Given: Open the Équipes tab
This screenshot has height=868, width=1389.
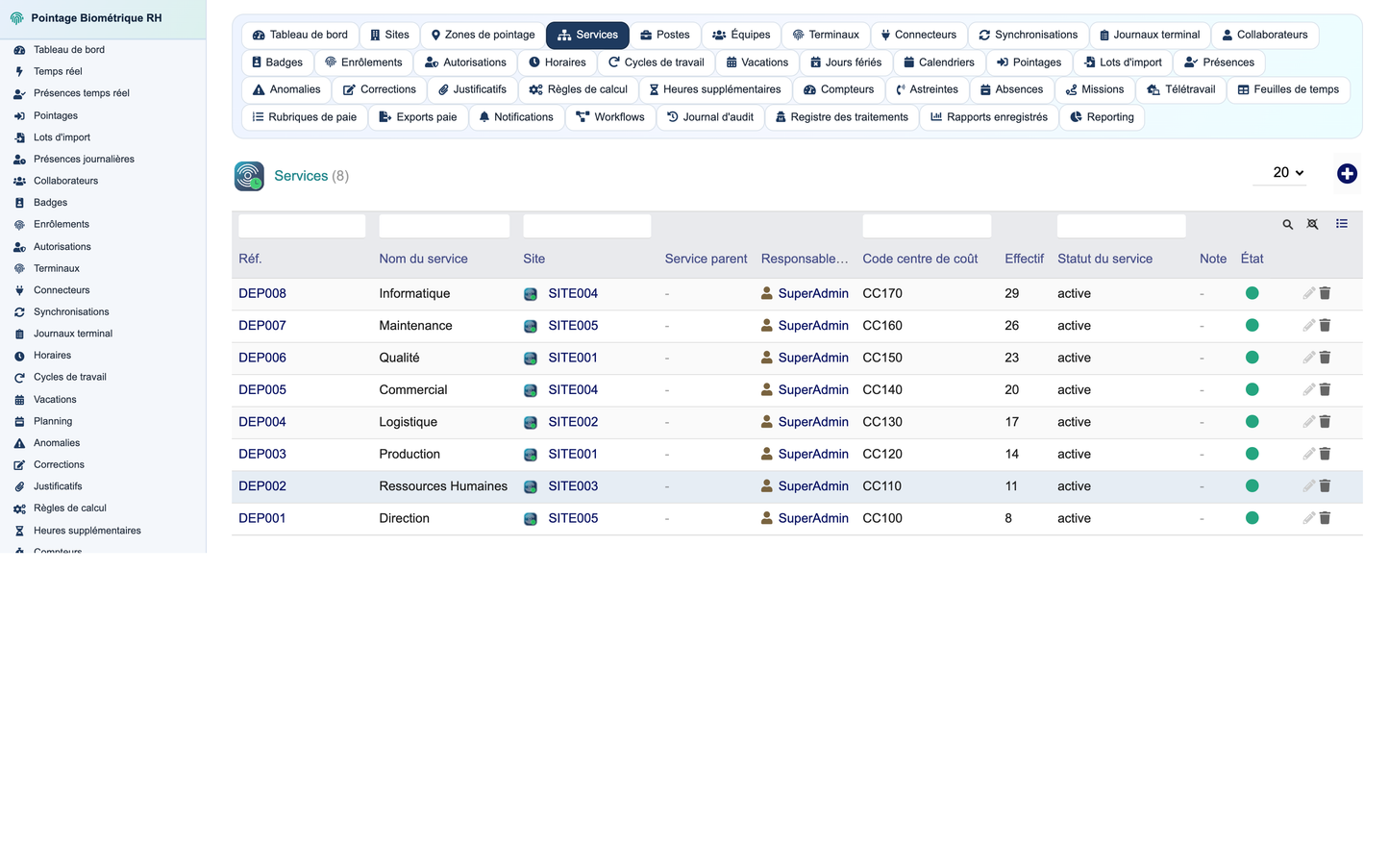Looking at the screenshot, I should 741,35.
